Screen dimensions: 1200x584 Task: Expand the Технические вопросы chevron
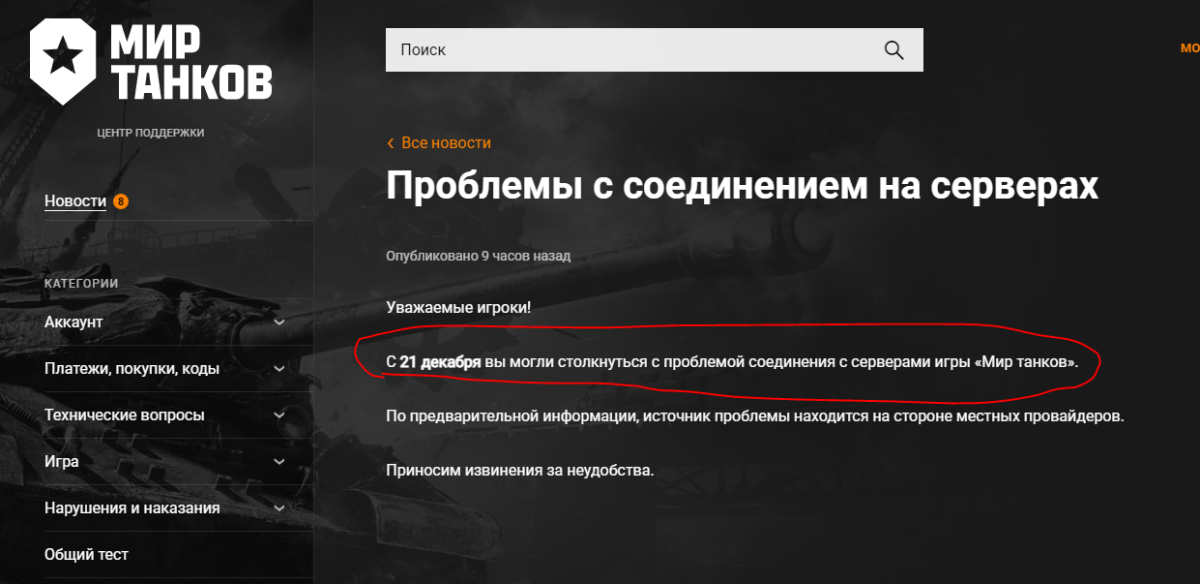[x=279, y=415]
